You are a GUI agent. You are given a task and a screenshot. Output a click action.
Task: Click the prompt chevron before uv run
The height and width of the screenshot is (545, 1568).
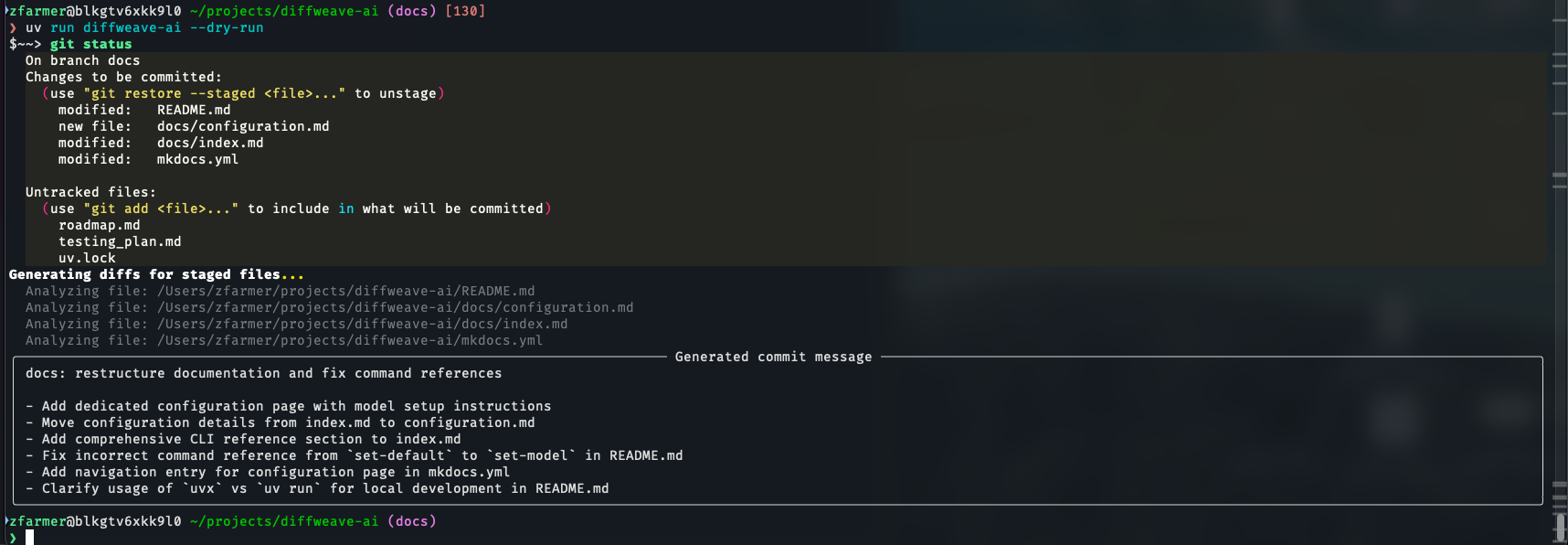13,27
